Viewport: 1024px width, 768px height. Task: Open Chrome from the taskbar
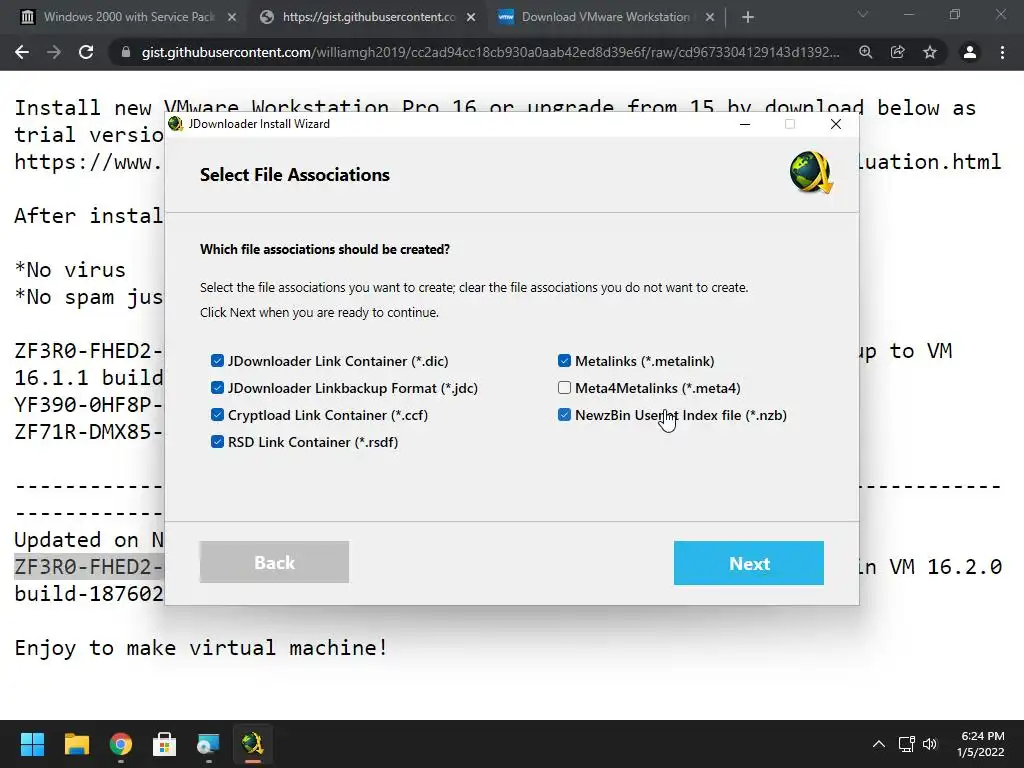[121, 744]
